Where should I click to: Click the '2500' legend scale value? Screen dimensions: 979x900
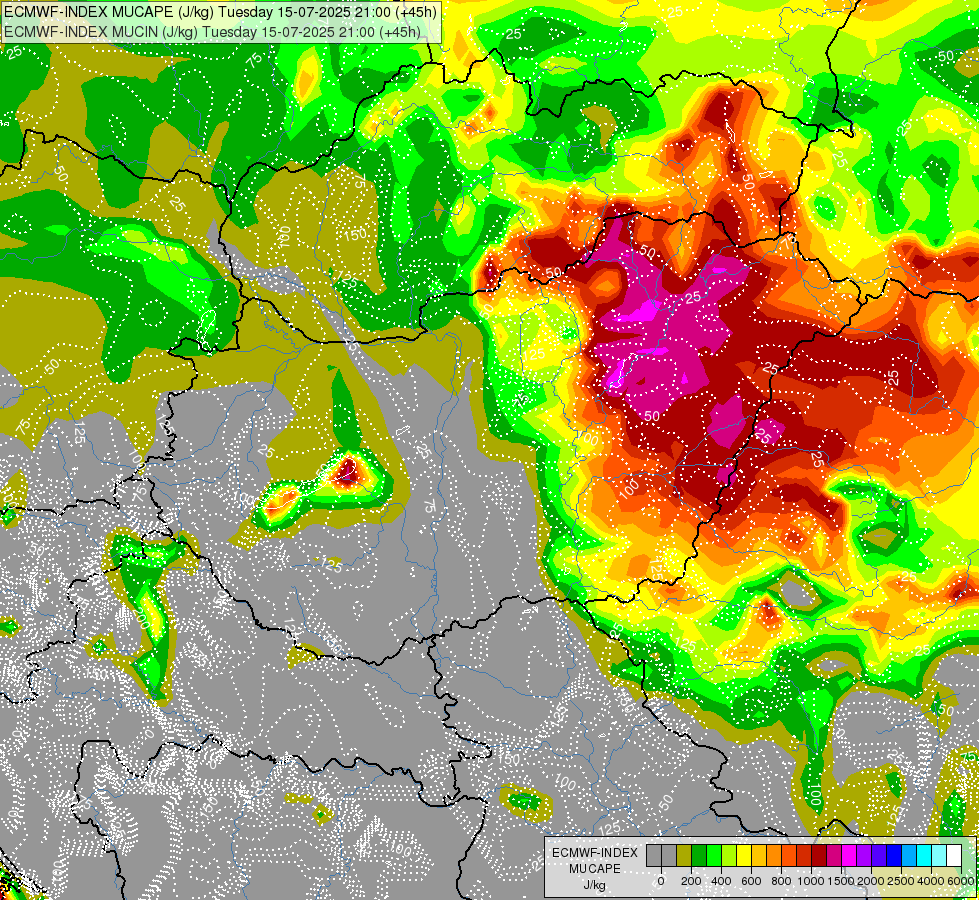(901, 881)
